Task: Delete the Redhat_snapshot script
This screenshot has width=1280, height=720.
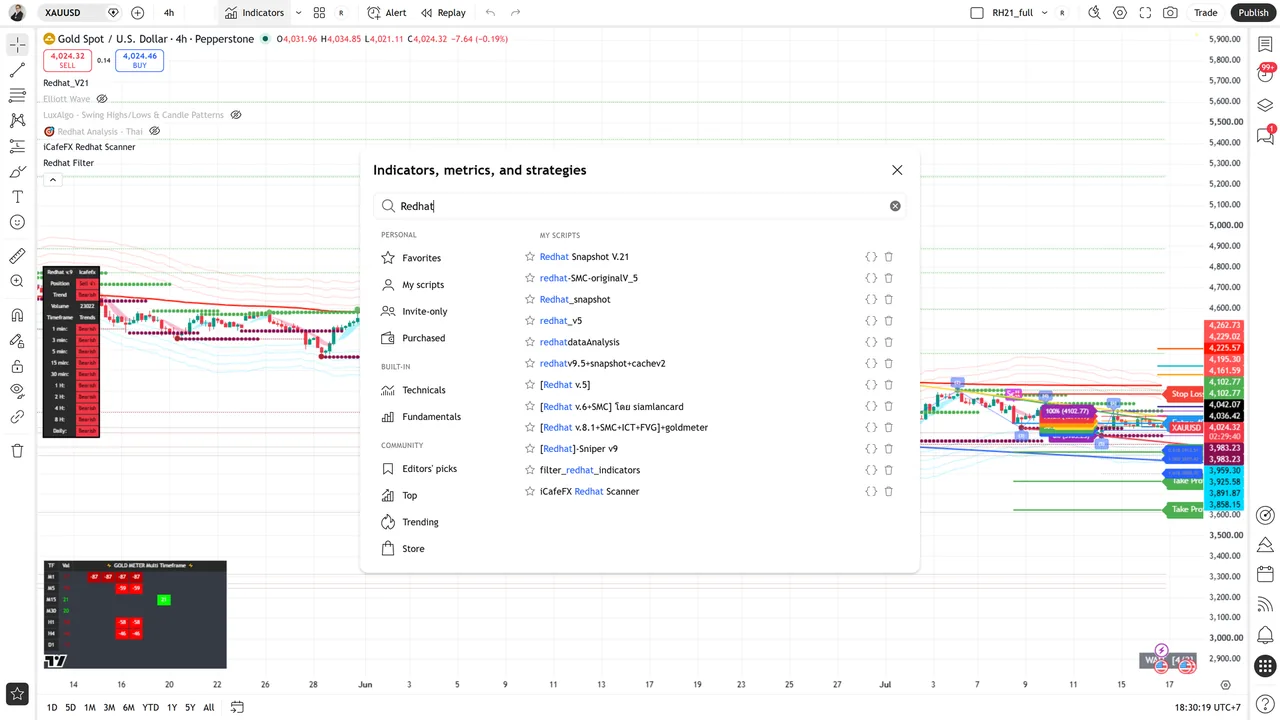Action: pyautogui.click(x=888, y=299)
